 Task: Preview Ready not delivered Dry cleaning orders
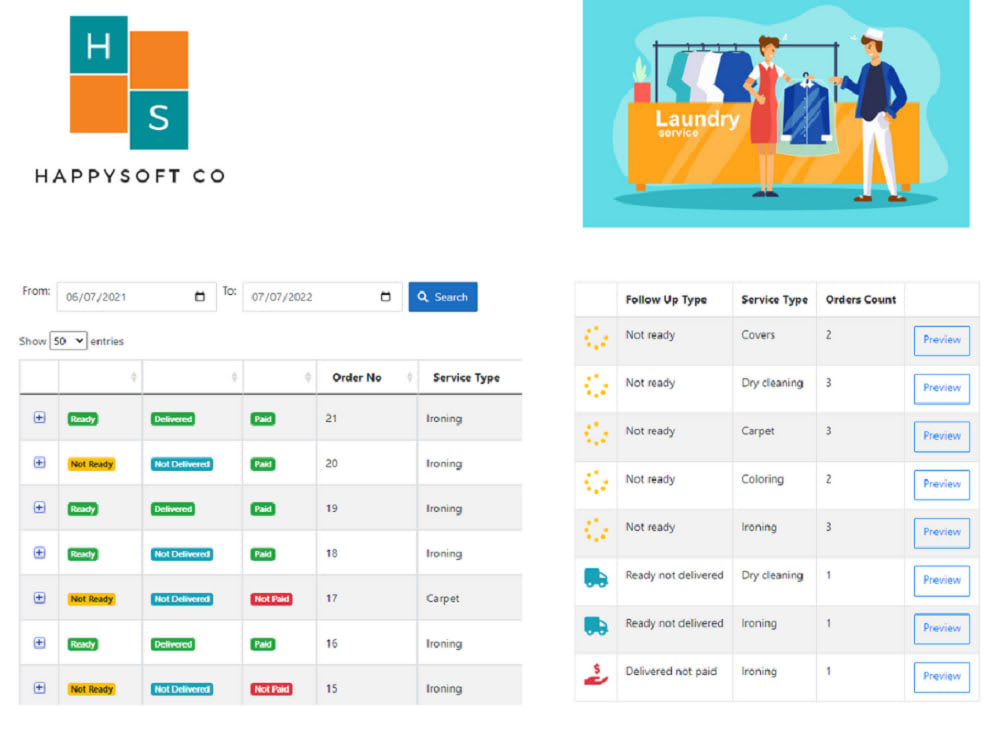(941, 580)
